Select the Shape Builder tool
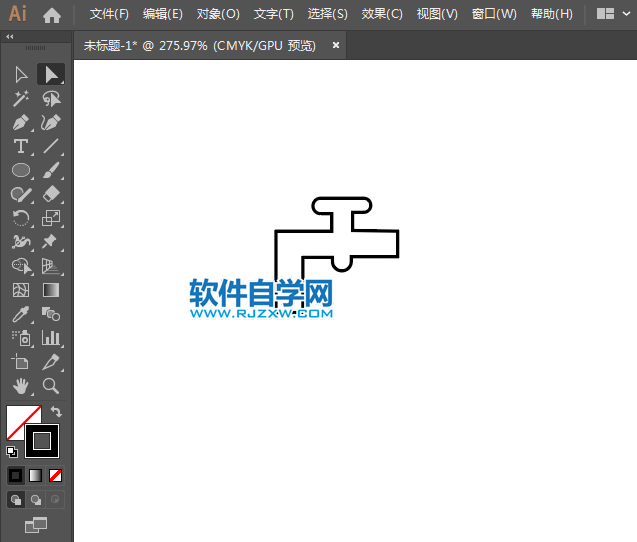Screen dimensions: 637x542 [21, 266]
